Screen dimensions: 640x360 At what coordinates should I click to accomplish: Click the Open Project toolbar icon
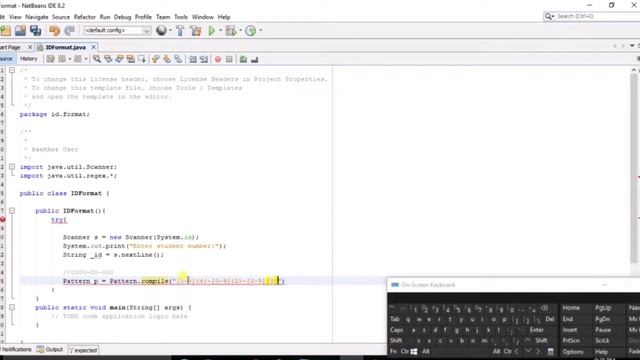coord(20,31)
